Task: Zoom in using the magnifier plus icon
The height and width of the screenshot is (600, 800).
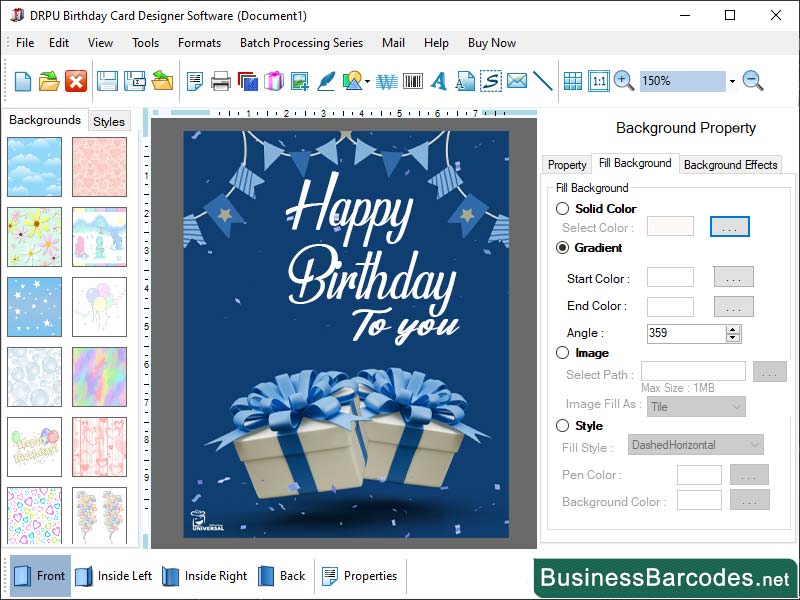Action: (x=623, y=80)
